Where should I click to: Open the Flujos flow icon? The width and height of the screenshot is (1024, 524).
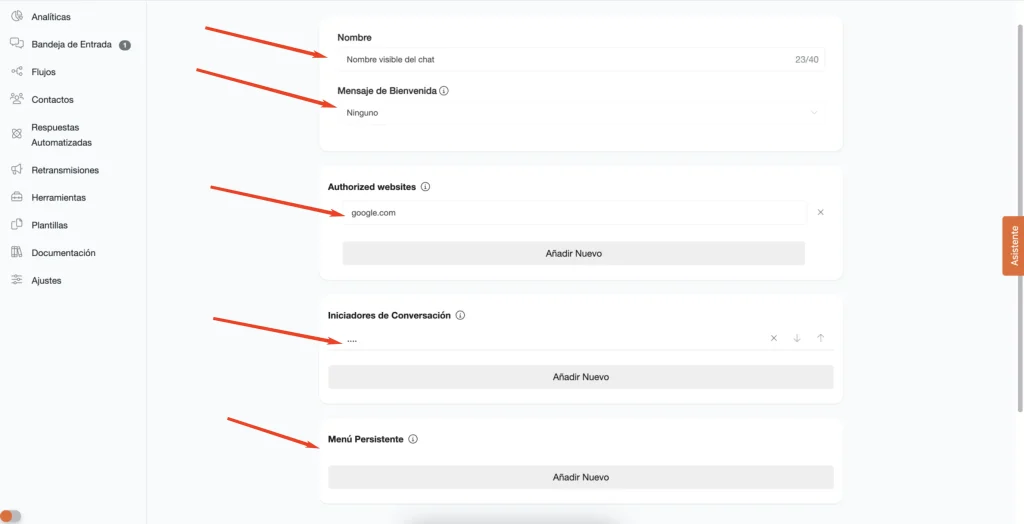[x=17, y=71]
